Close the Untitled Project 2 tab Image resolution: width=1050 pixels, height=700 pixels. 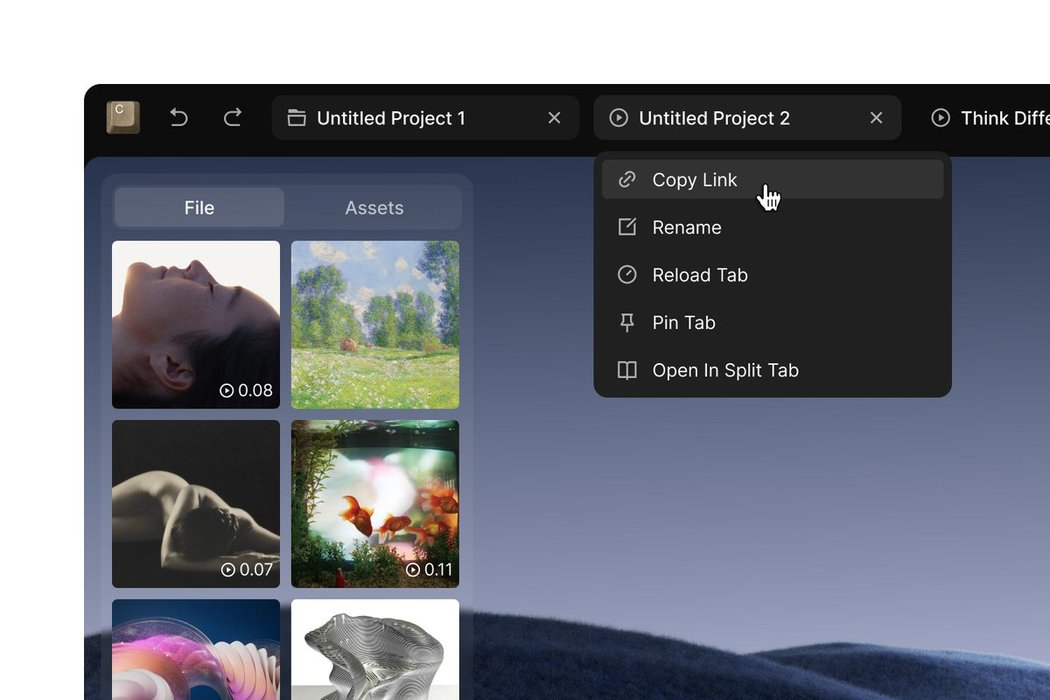pos(877,118)
